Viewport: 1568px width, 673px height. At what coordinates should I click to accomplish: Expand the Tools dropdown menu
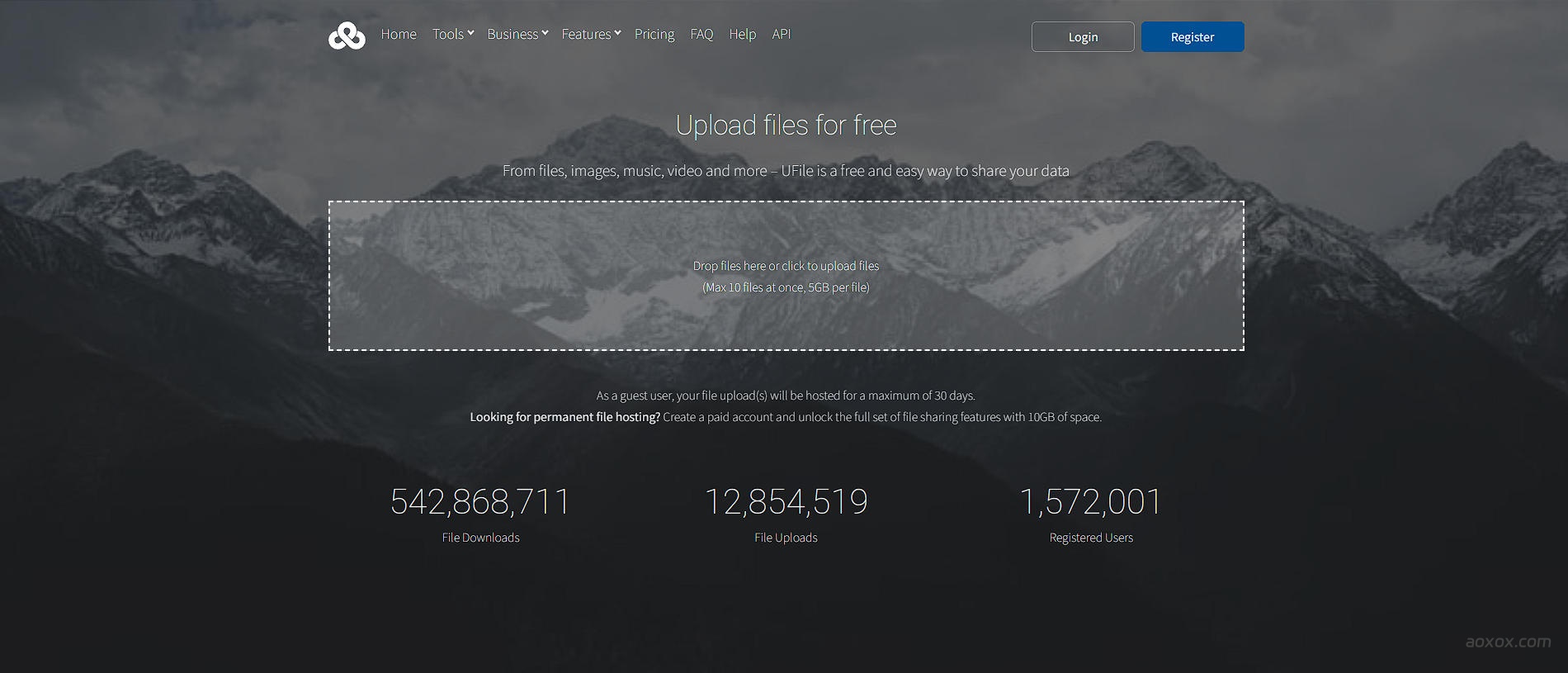click(x=453, y=34)
